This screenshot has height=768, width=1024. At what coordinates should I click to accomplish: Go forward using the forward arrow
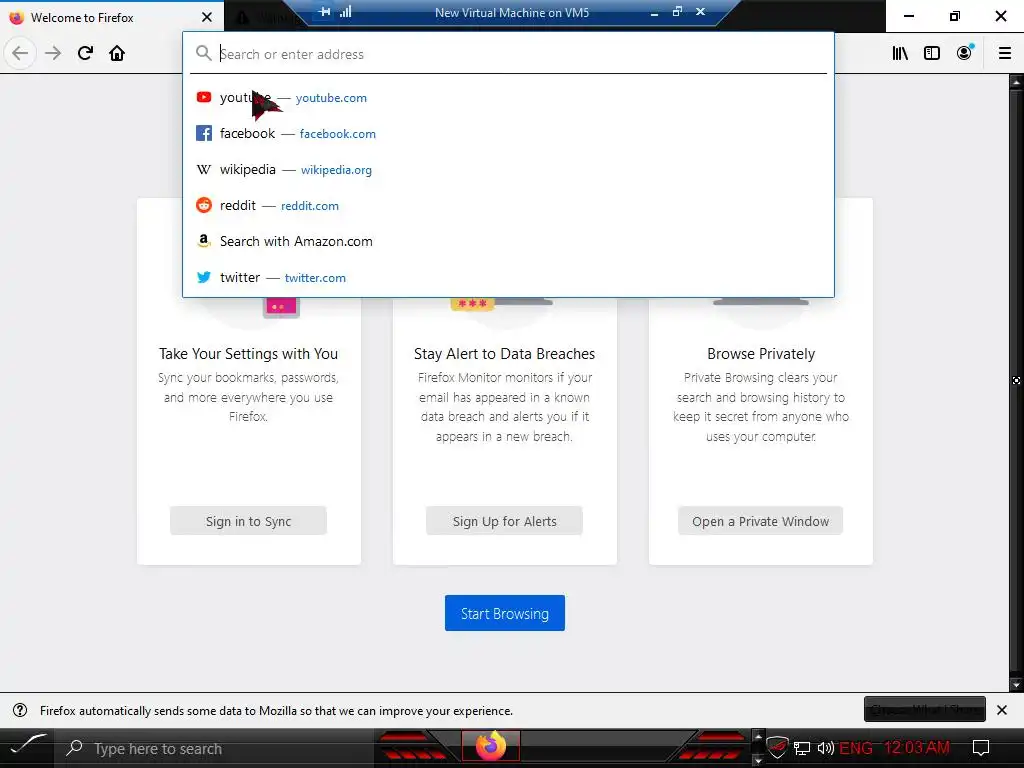click(x=53, y=53)
